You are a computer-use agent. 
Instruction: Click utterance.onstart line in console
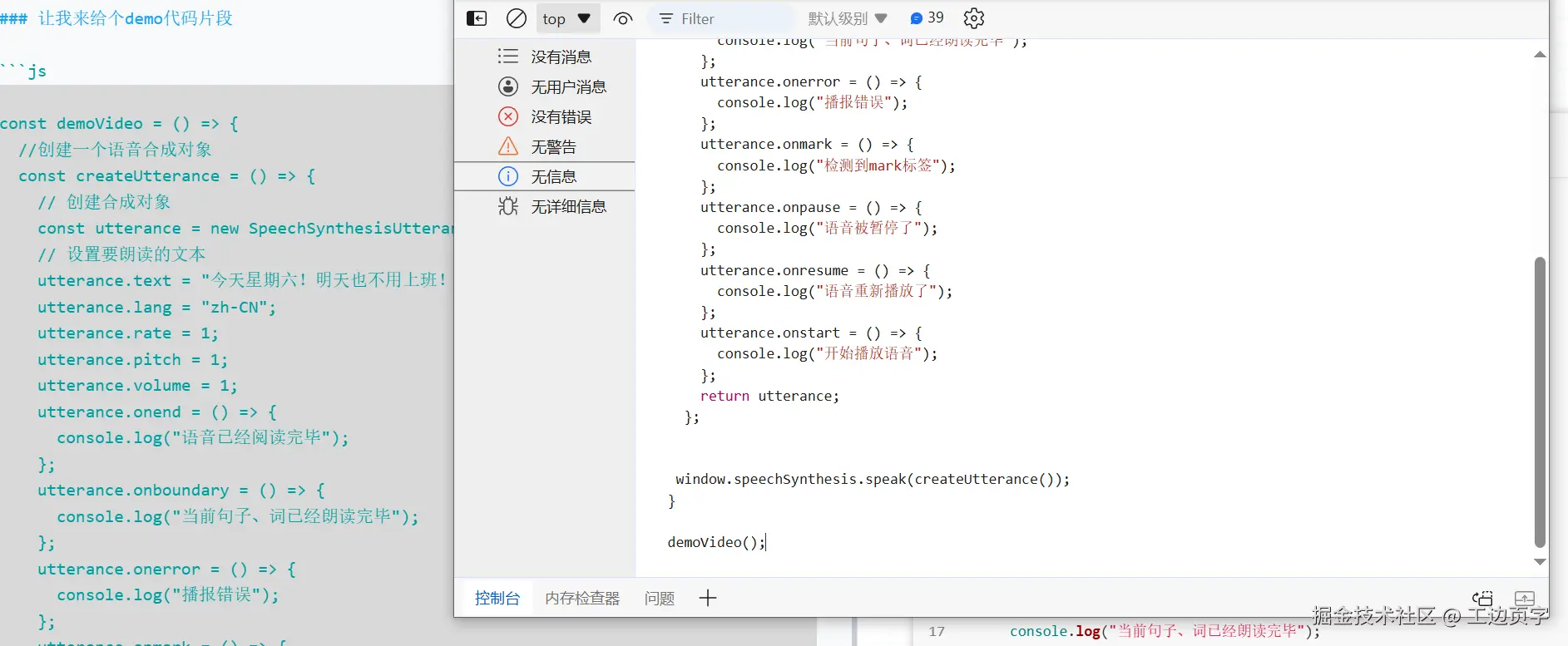click(x=811, y=333)
